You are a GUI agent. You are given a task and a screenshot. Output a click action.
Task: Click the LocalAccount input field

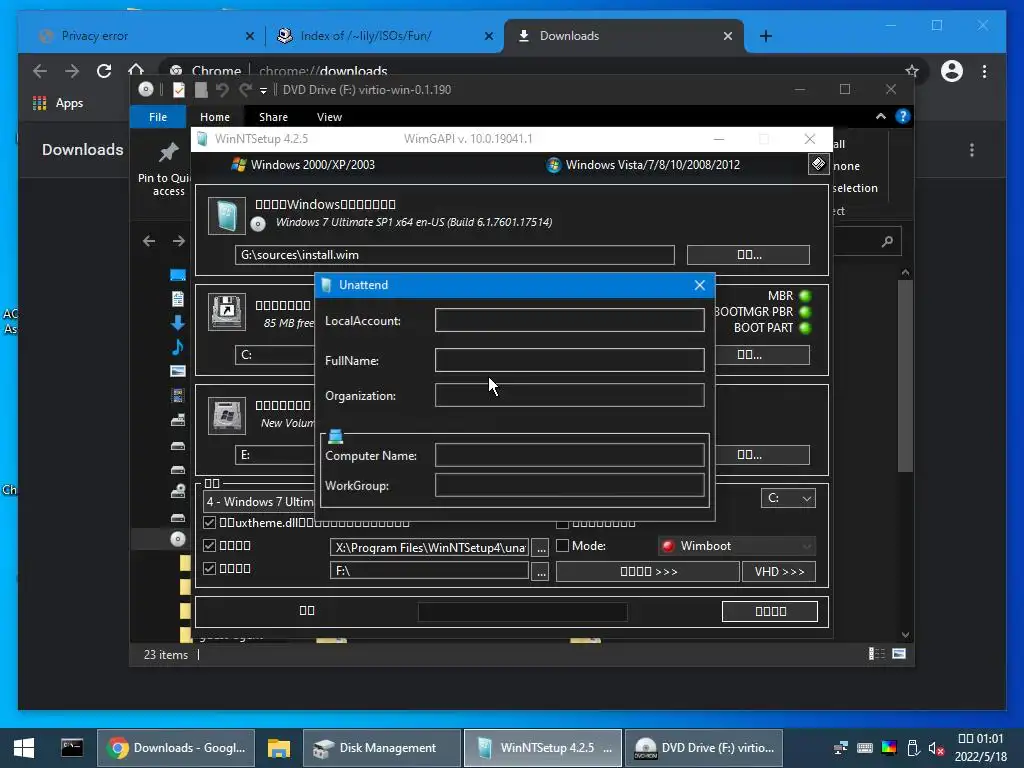(569, 321)
